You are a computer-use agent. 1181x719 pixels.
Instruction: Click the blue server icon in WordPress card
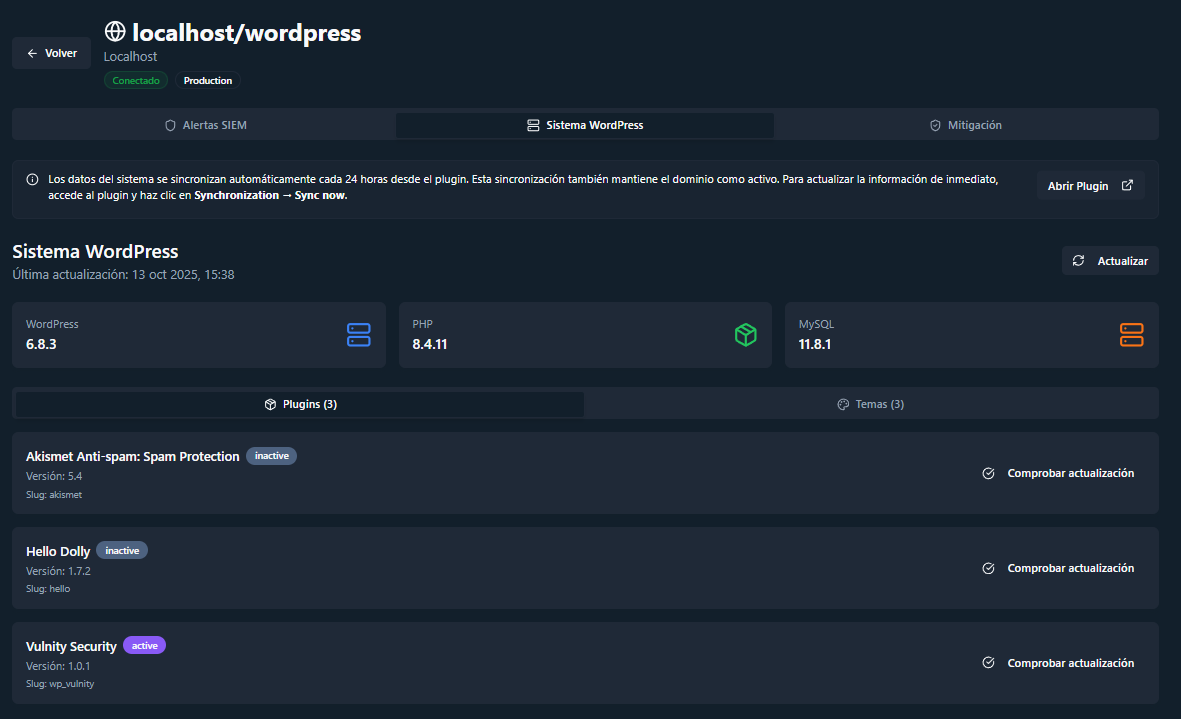[359, 335]
